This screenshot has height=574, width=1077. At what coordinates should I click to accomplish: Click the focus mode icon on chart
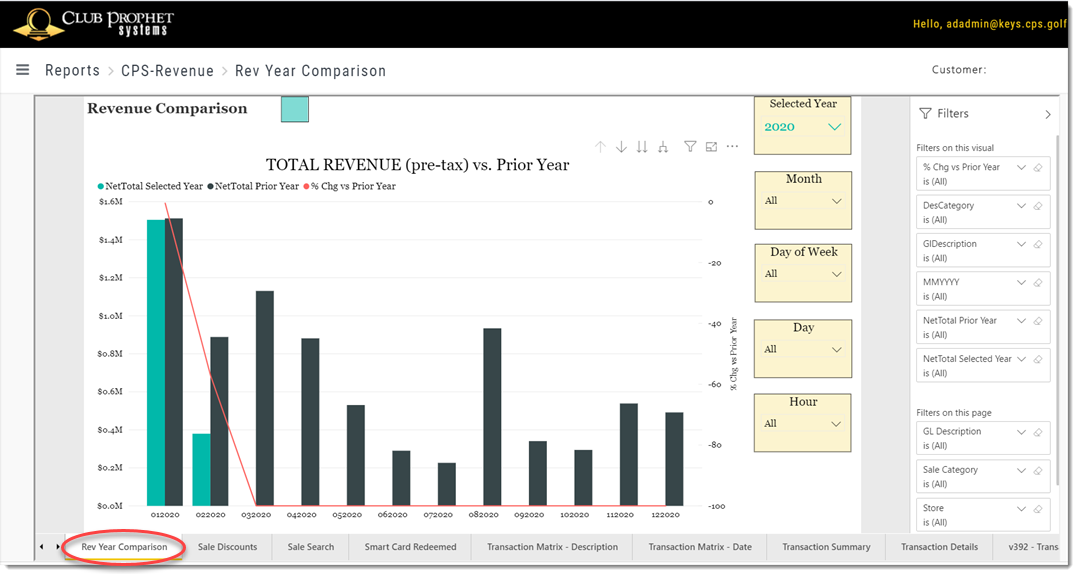pyautogui.click(x=712, y=146)
